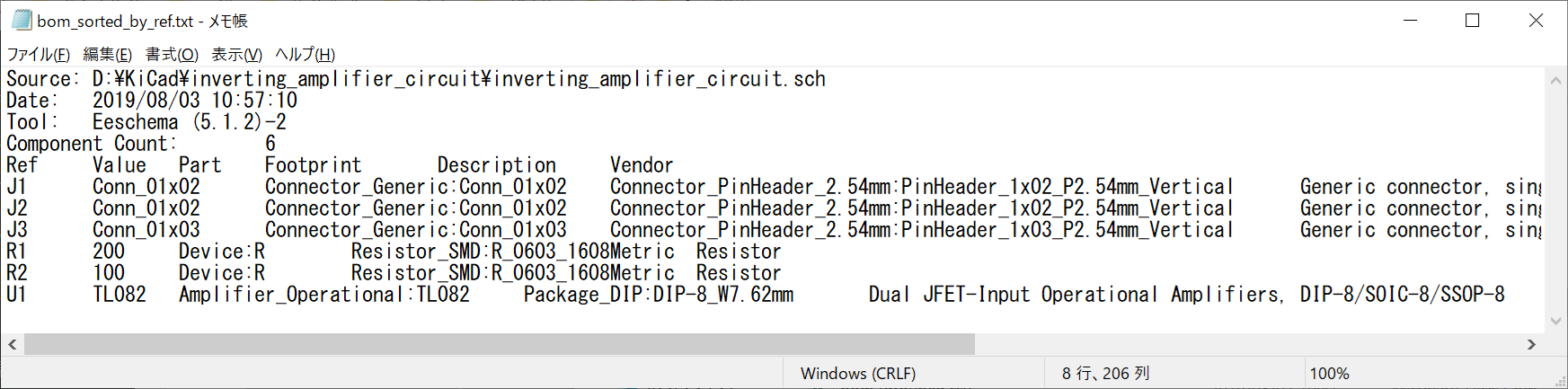Viewport: 1568px width, 389px height.
Task: Place cursor on the Component Count line
Action: (x=90, y=144)
